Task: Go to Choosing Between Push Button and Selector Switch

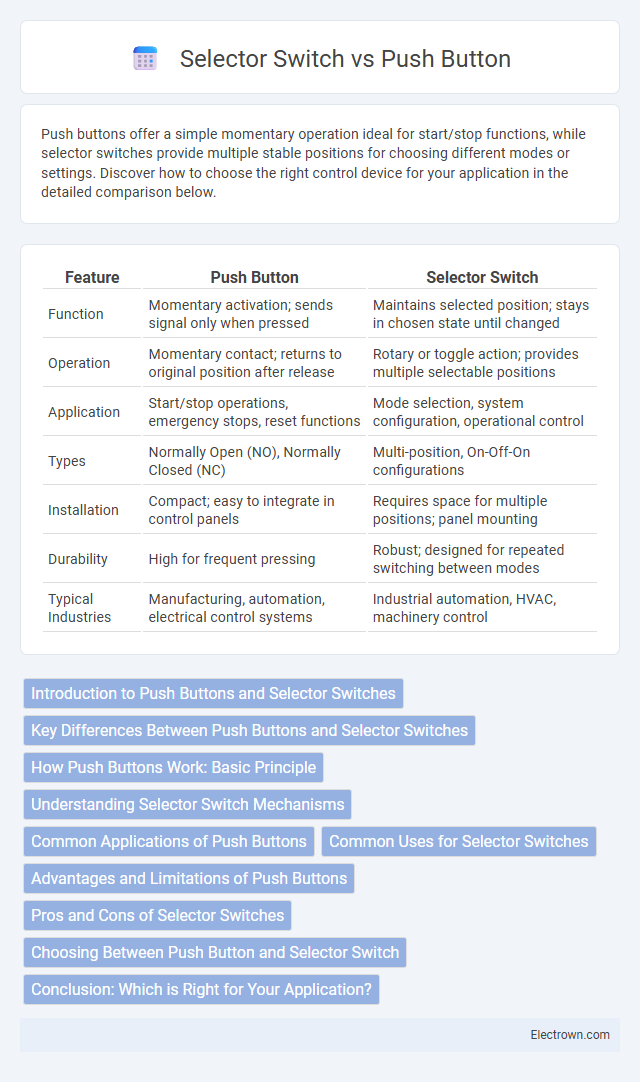Action: click(x=215, y=952)
